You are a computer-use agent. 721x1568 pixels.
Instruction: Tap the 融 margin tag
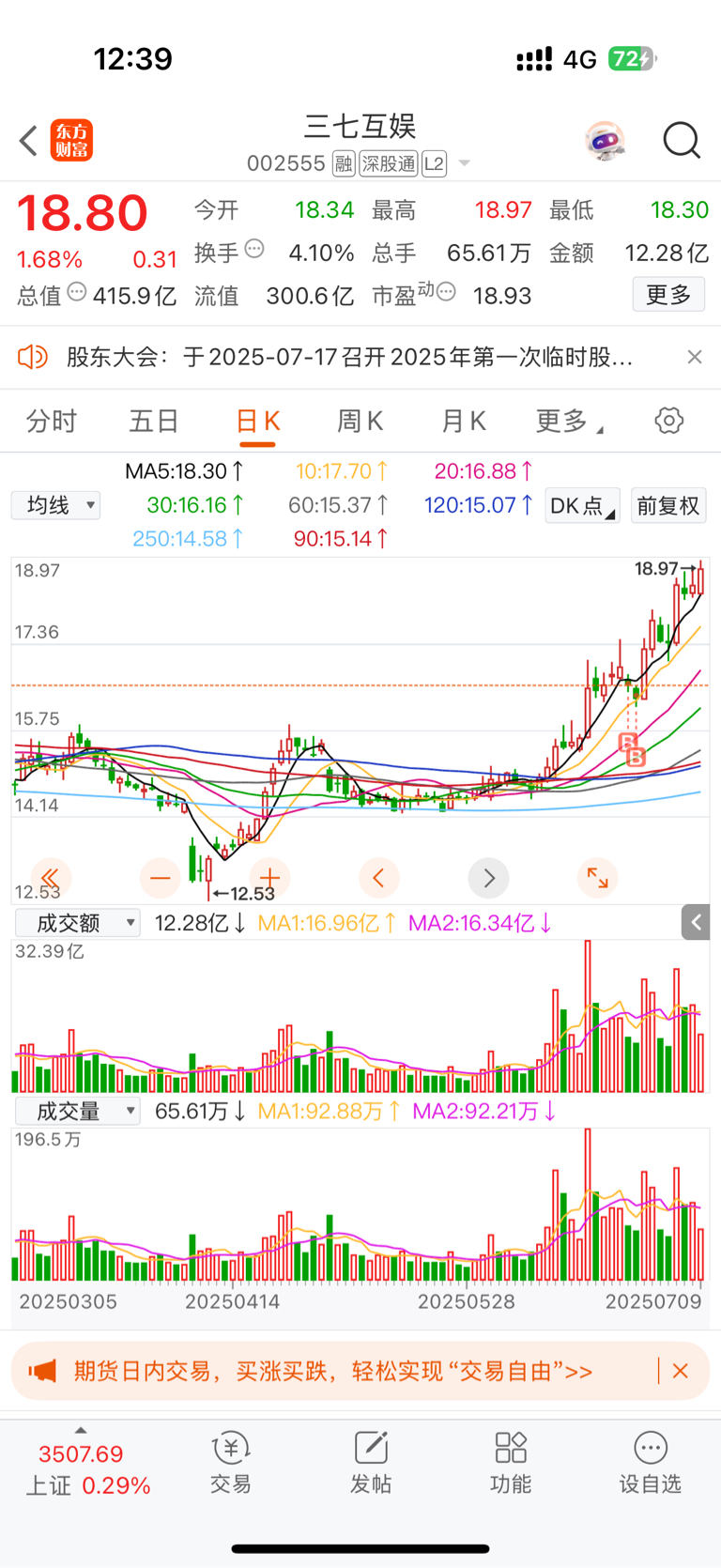pyautogui.click(x=344, y=164)
